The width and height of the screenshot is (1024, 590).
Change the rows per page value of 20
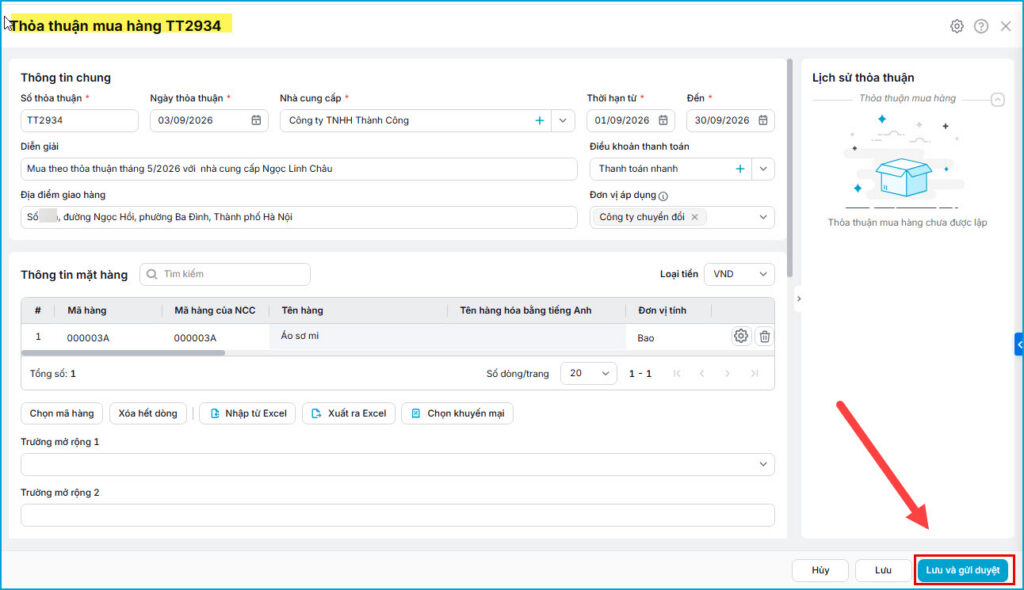[588, 373]
